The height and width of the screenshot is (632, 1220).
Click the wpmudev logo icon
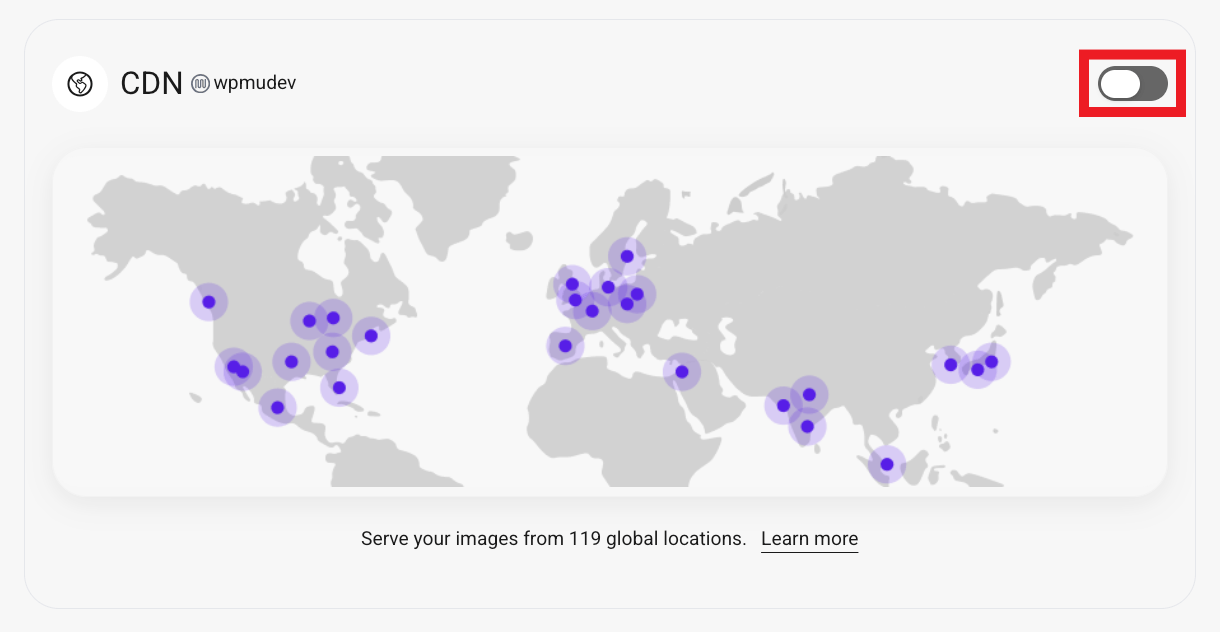[x=200, y=84]
